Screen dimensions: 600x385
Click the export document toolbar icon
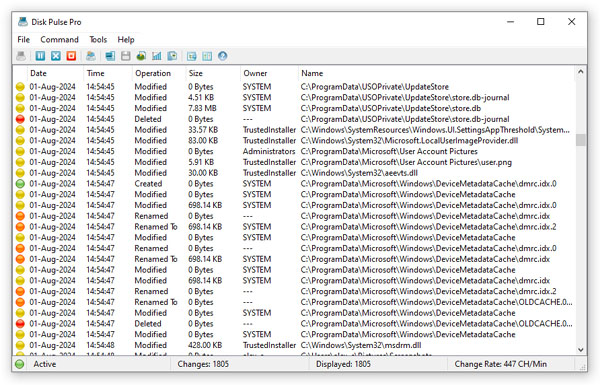click(x=172, y=56)
